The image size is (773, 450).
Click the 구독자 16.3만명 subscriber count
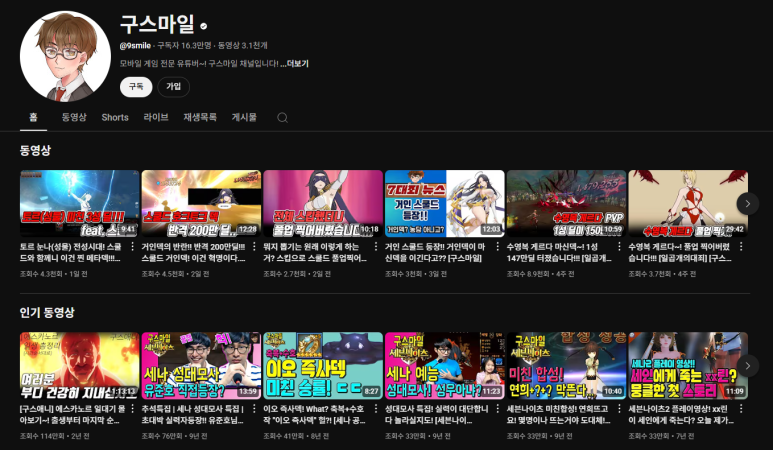click(184, 46)
